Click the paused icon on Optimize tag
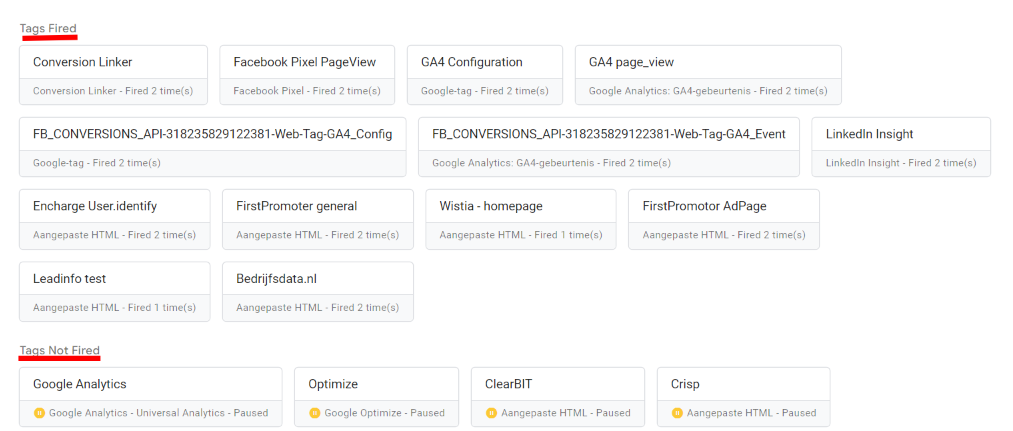The height and width of the screenshot is (431, 1013). coord(315,412)
